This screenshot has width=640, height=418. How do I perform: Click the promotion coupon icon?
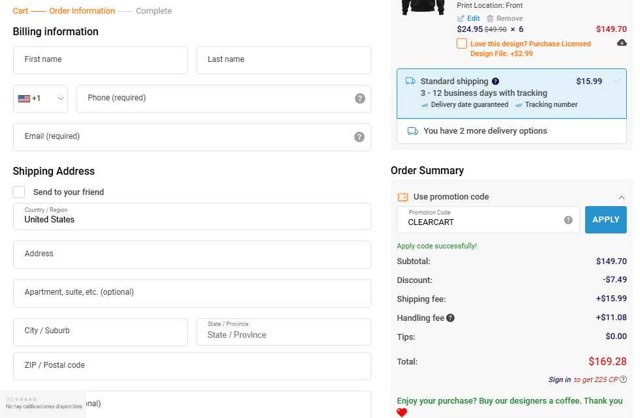tap(402, 197)
